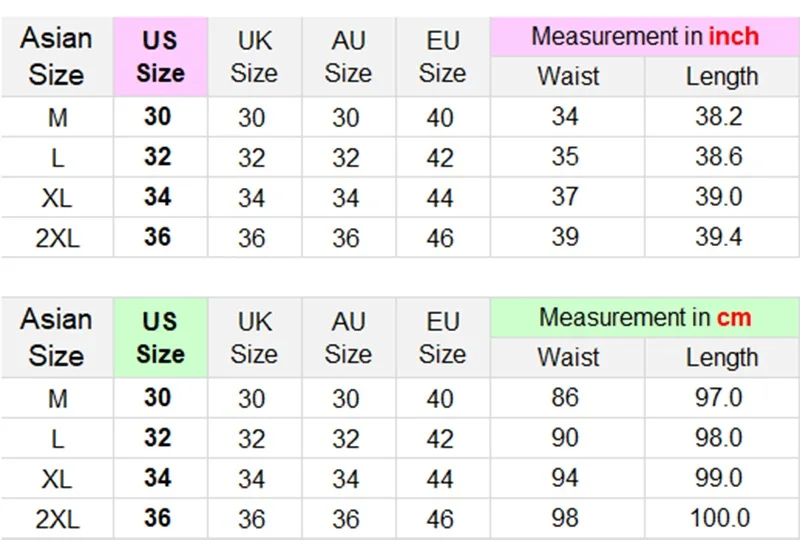
Task: Click length value 38.2 in inch table
Action: coord(718,117)
